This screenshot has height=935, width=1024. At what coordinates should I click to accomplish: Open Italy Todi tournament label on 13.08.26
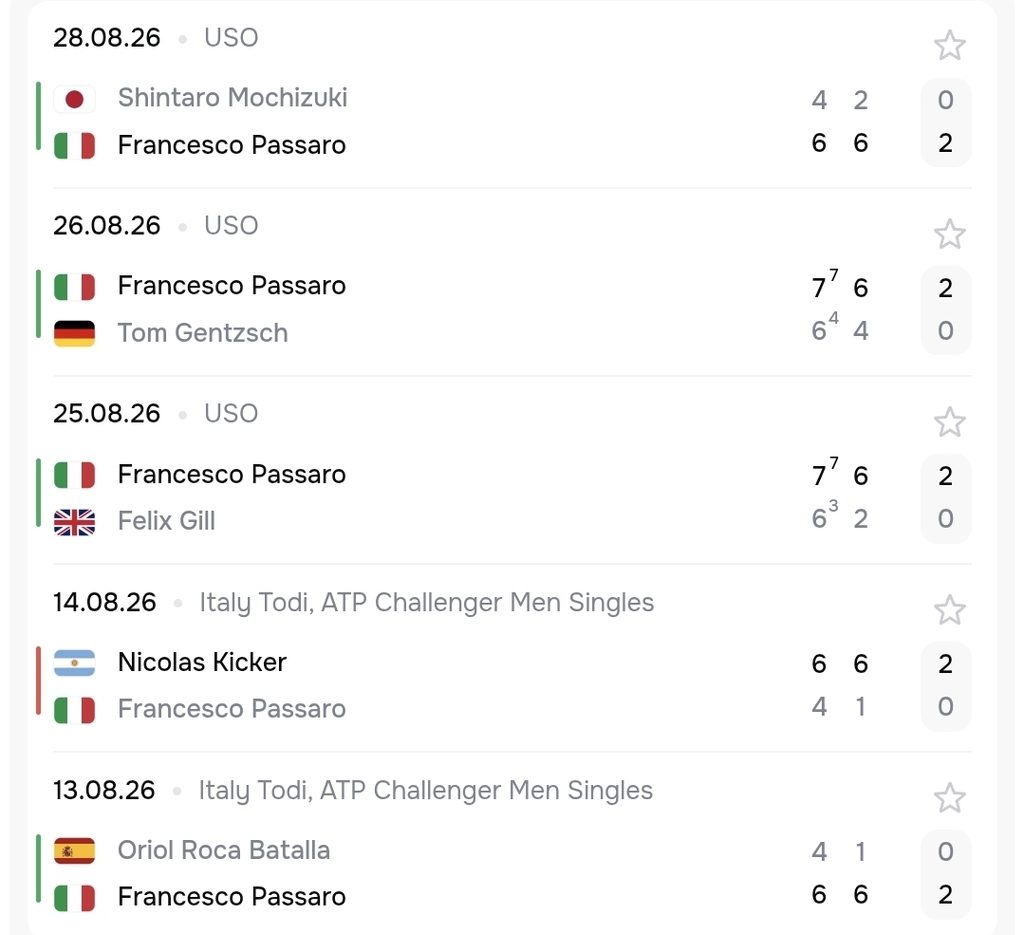426,791
